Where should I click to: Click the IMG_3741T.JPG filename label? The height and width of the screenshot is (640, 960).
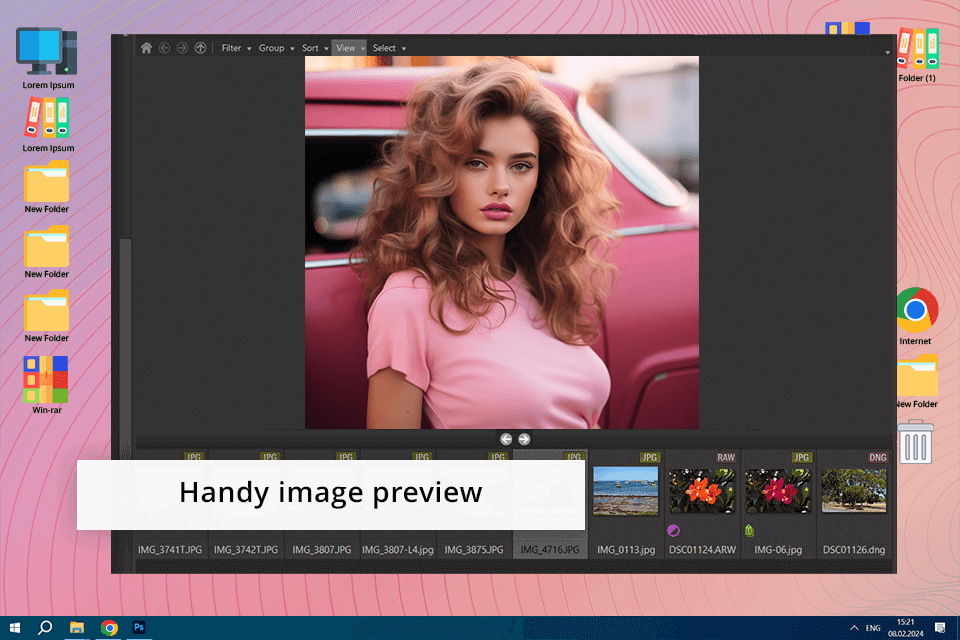click(169, 550)
